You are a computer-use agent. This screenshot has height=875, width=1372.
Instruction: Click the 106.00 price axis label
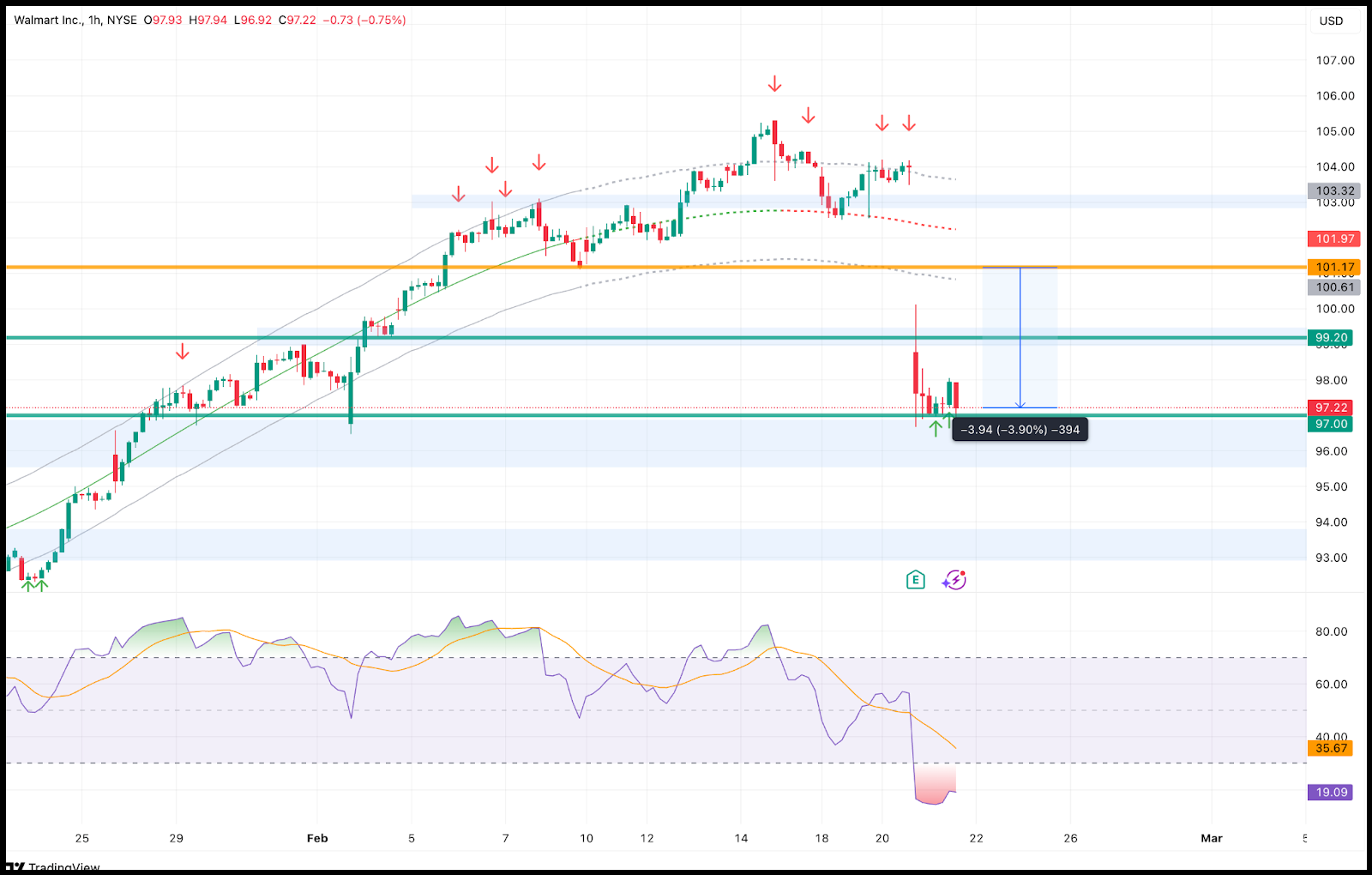coord(1335,96)
